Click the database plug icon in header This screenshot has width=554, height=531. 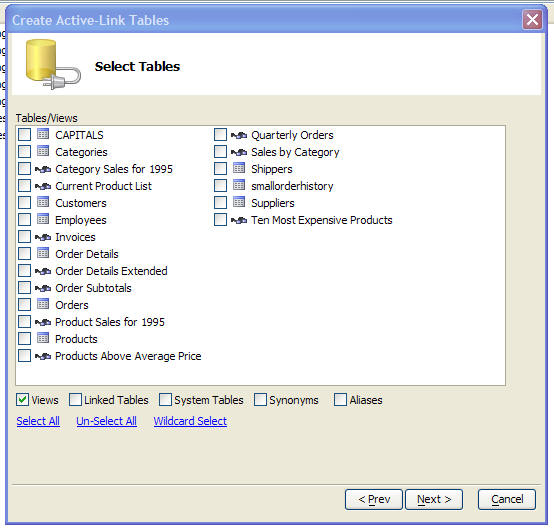[53, 64]
